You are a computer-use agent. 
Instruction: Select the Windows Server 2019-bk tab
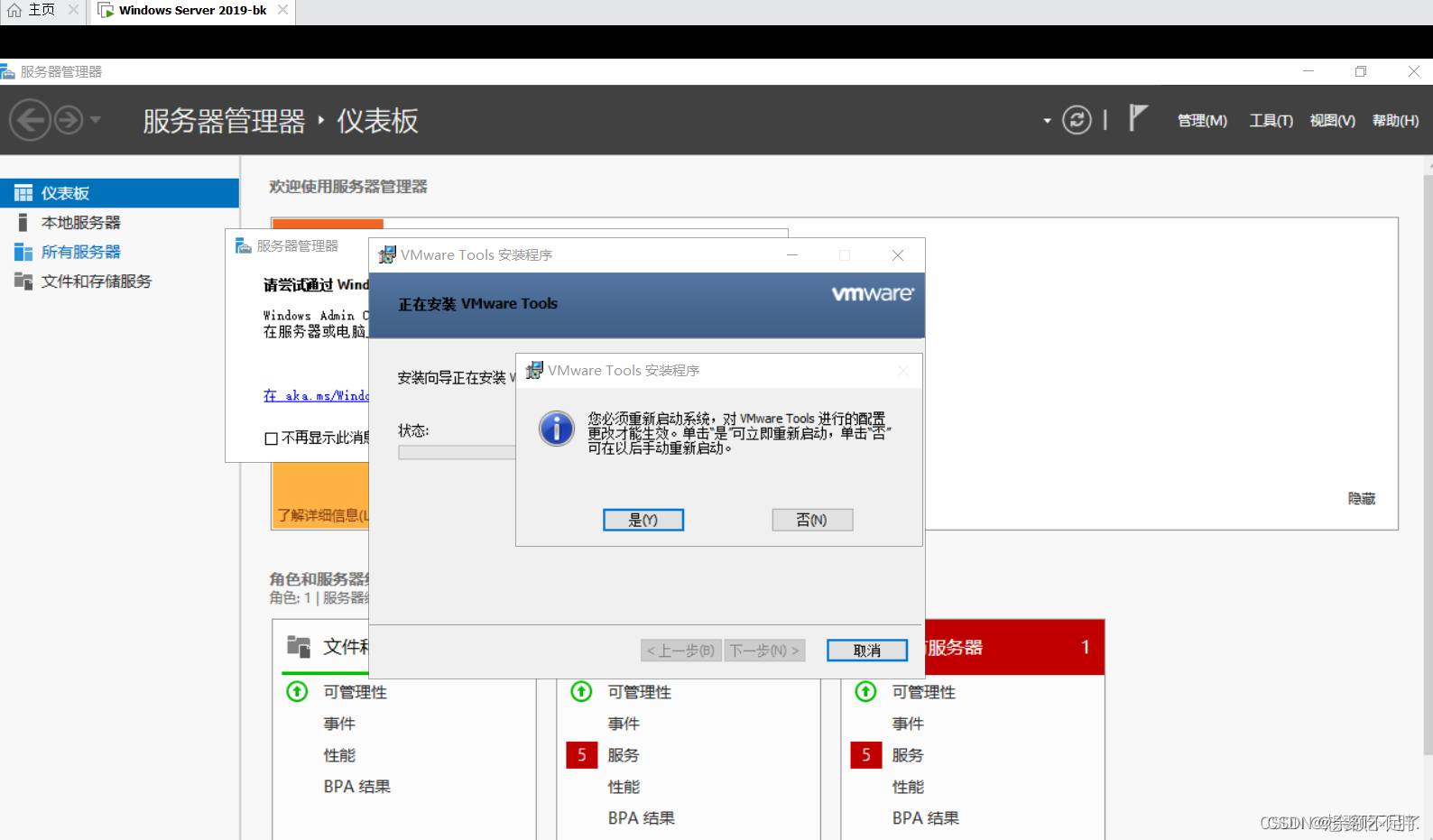192,10
